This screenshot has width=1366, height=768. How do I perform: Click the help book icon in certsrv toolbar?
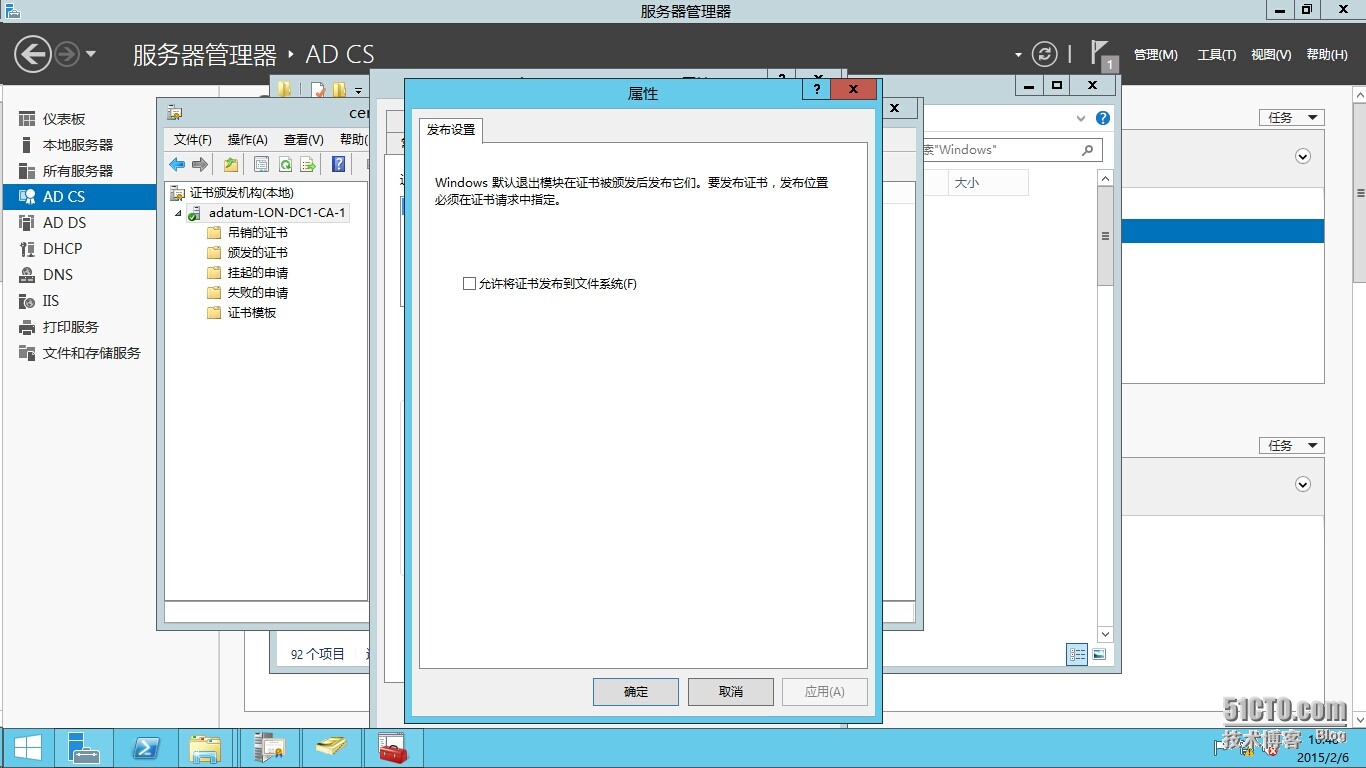coord(339,165)
